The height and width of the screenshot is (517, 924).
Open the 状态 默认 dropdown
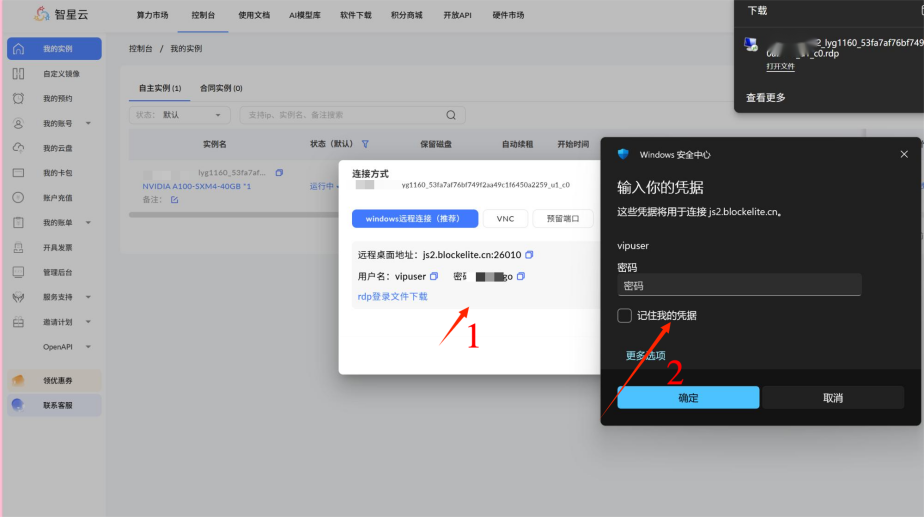coord(179,115)
